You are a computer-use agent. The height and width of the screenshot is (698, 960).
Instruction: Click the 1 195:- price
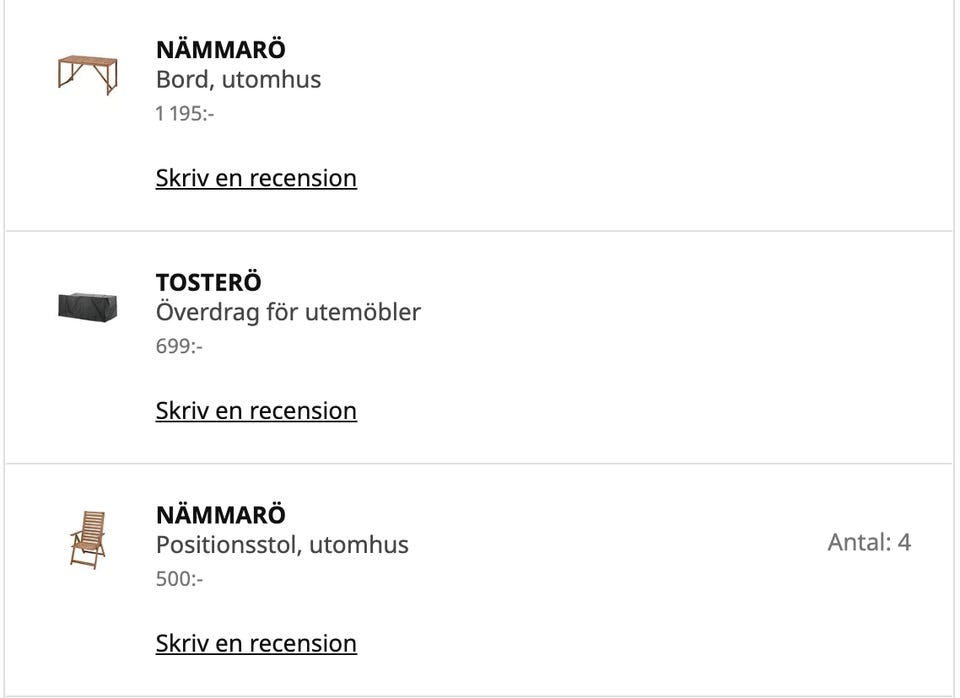coord(185,114)
